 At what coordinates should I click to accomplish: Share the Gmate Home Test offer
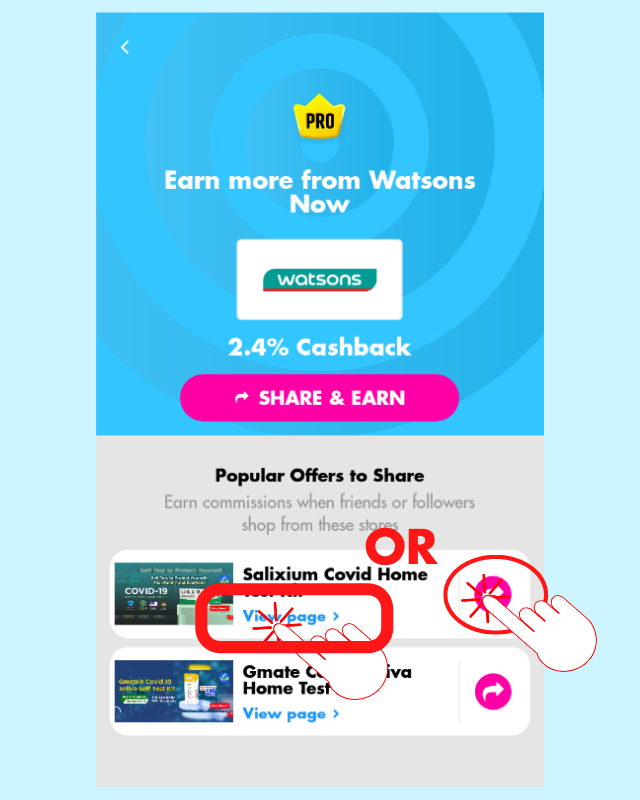(493, 692)
